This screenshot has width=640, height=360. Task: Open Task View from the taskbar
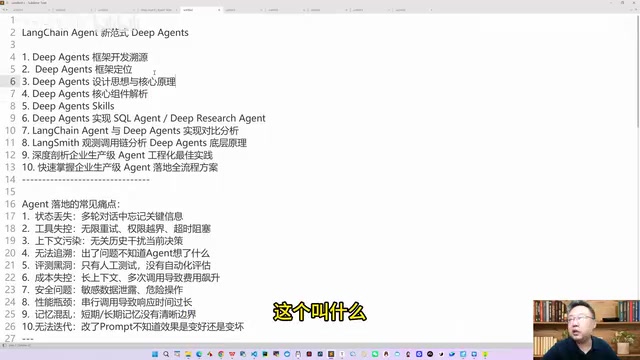177,354
